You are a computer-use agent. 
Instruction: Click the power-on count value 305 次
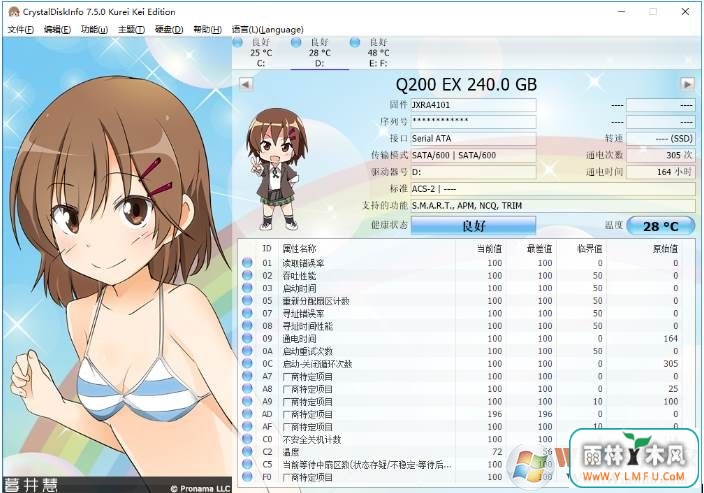click(660, 155)
